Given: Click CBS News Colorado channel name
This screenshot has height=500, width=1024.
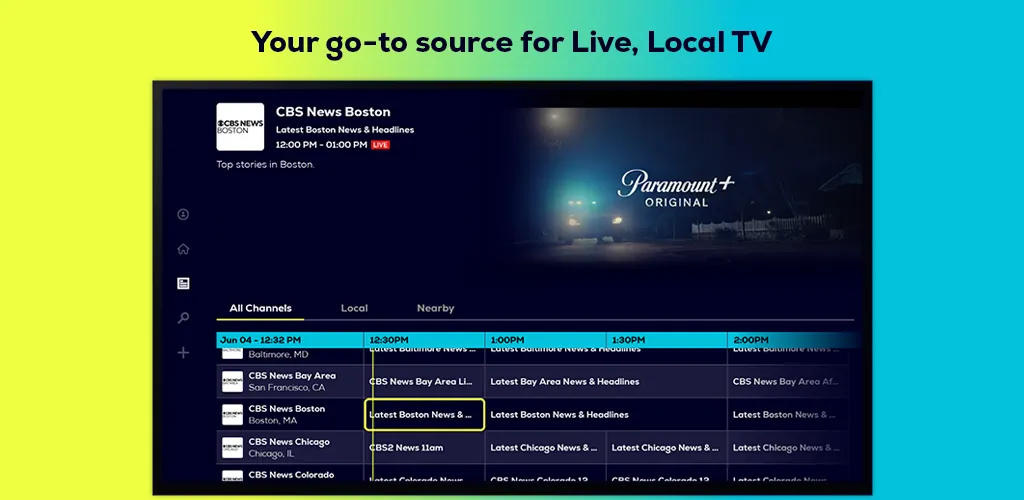Looking at the screenshot, I should [x=291, y=475].
